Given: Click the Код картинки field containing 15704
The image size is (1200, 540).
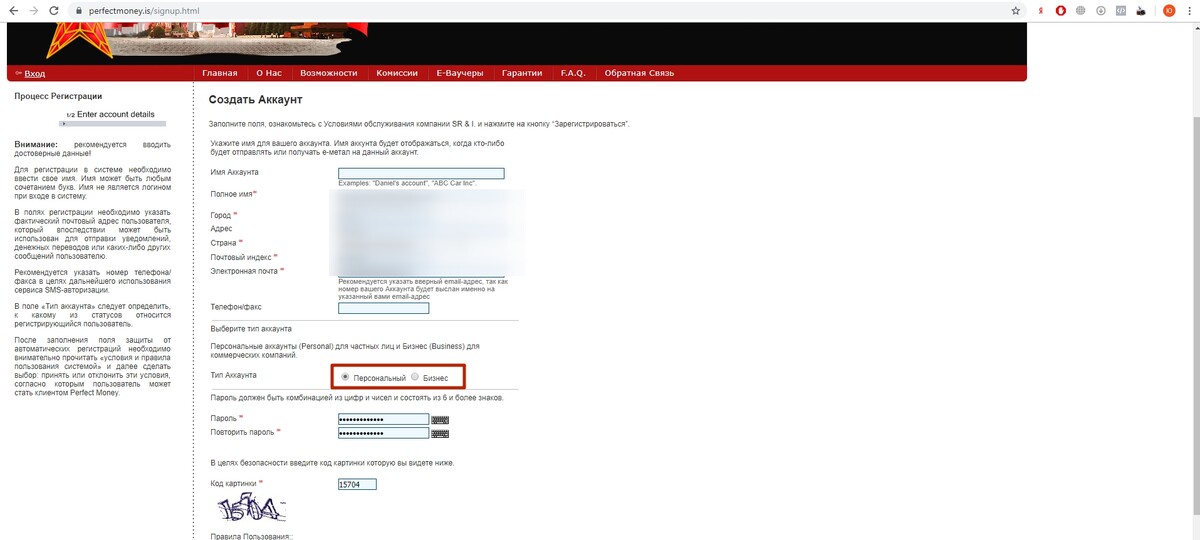Looking at the screenshot, I should pos(357,484).
